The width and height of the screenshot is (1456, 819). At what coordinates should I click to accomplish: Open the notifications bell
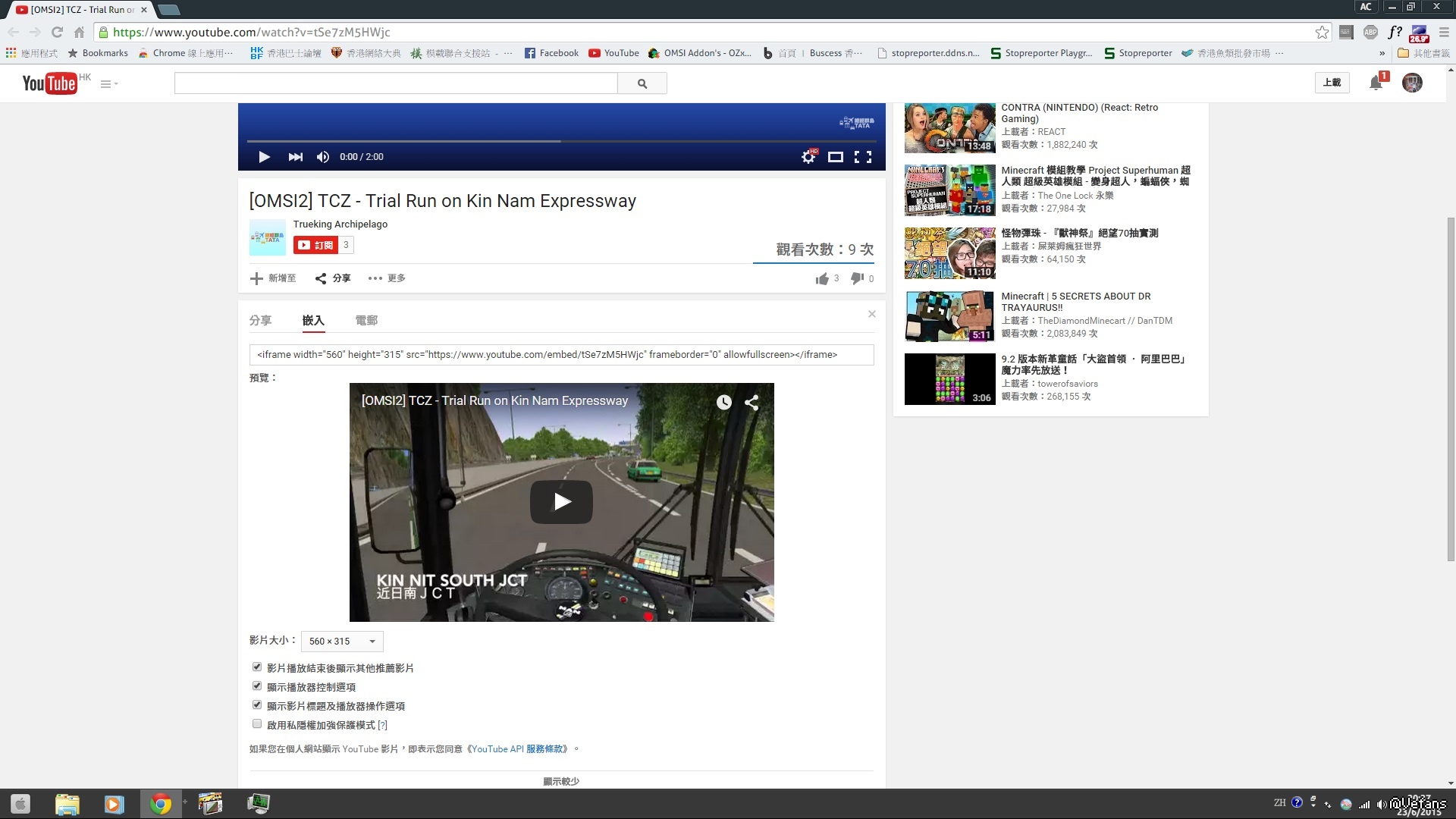pos(1376,83)
